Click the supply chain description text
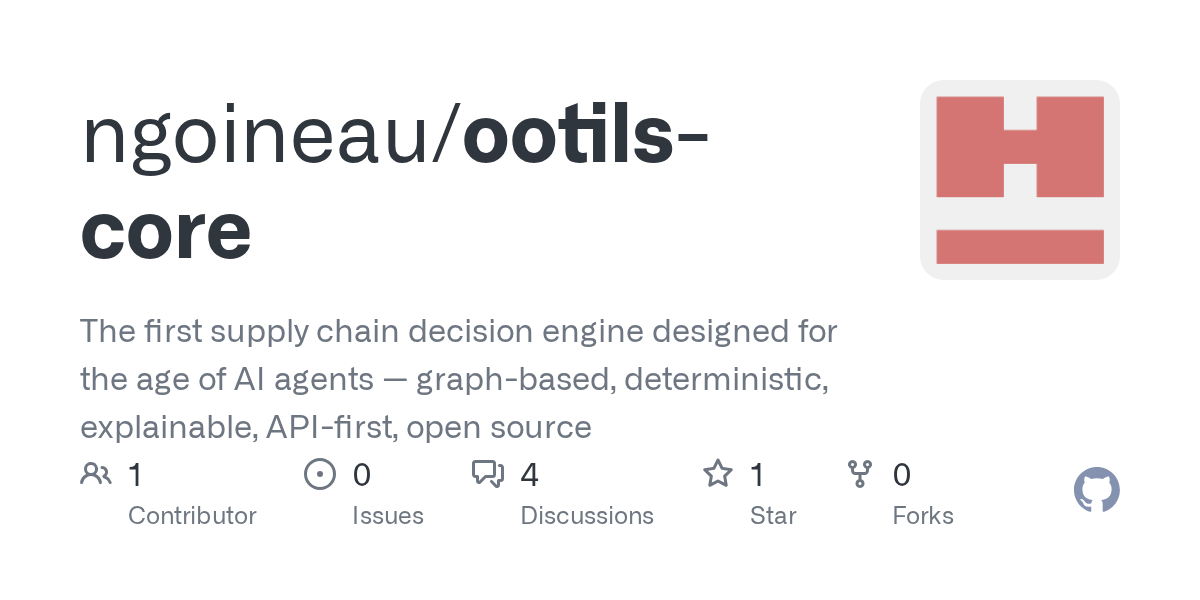This screenshot has height=600, width=1200. pos(458,379)
